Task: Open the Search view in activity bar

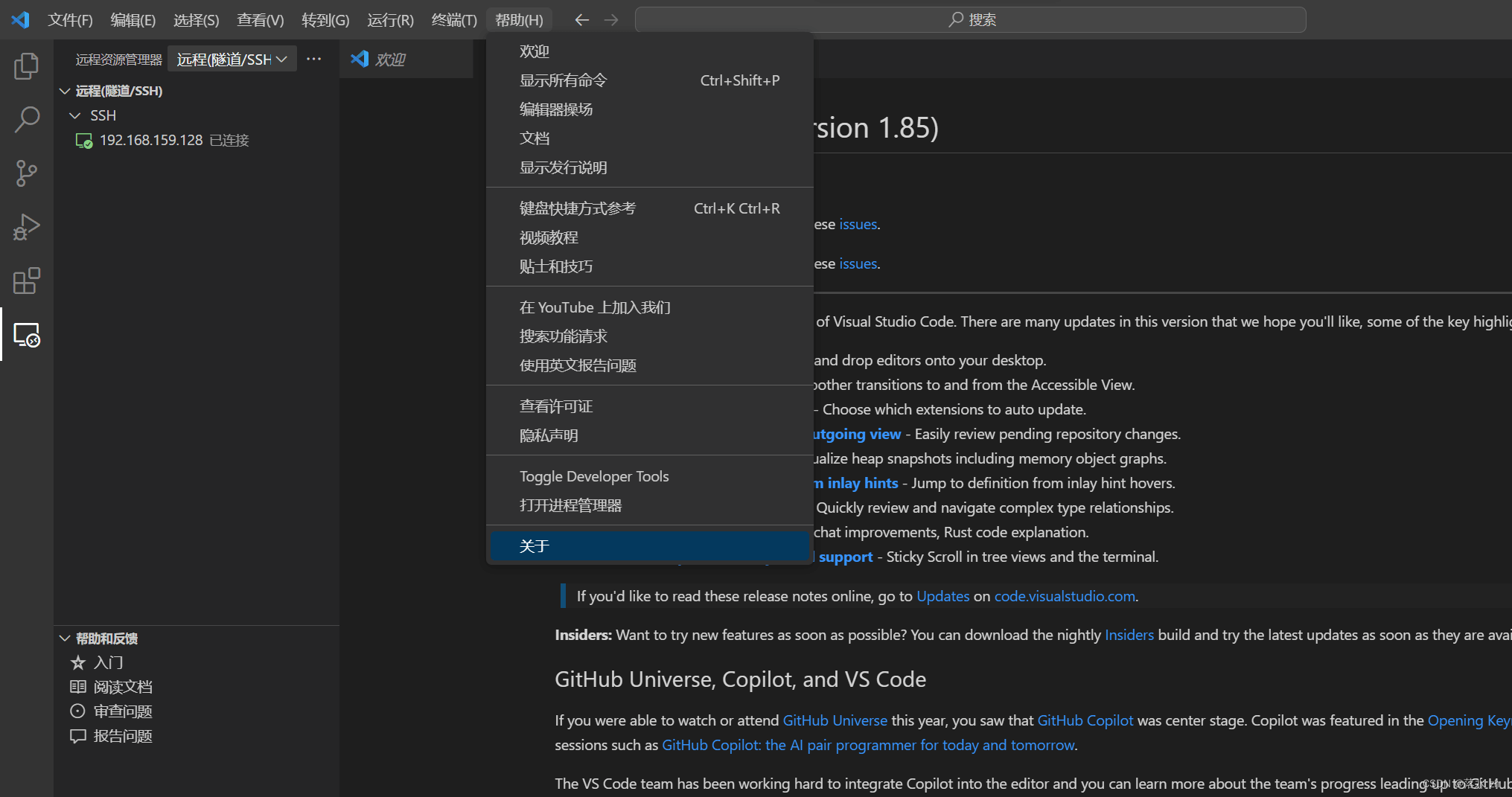Action: pyautogui.click(x=26, y=119)
